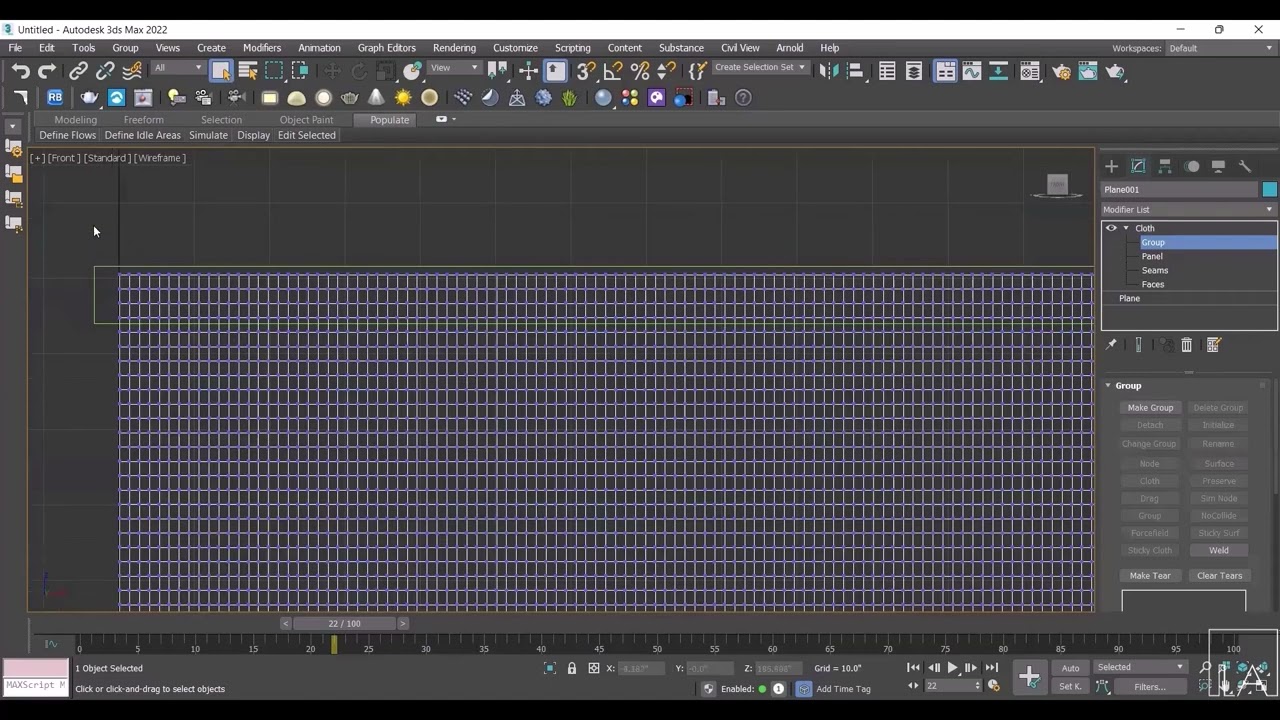Image resolution: width=1280 pixels, height=720 pixels.
Task: Click the Make Group button
Action: click(x=1150, y=408)
